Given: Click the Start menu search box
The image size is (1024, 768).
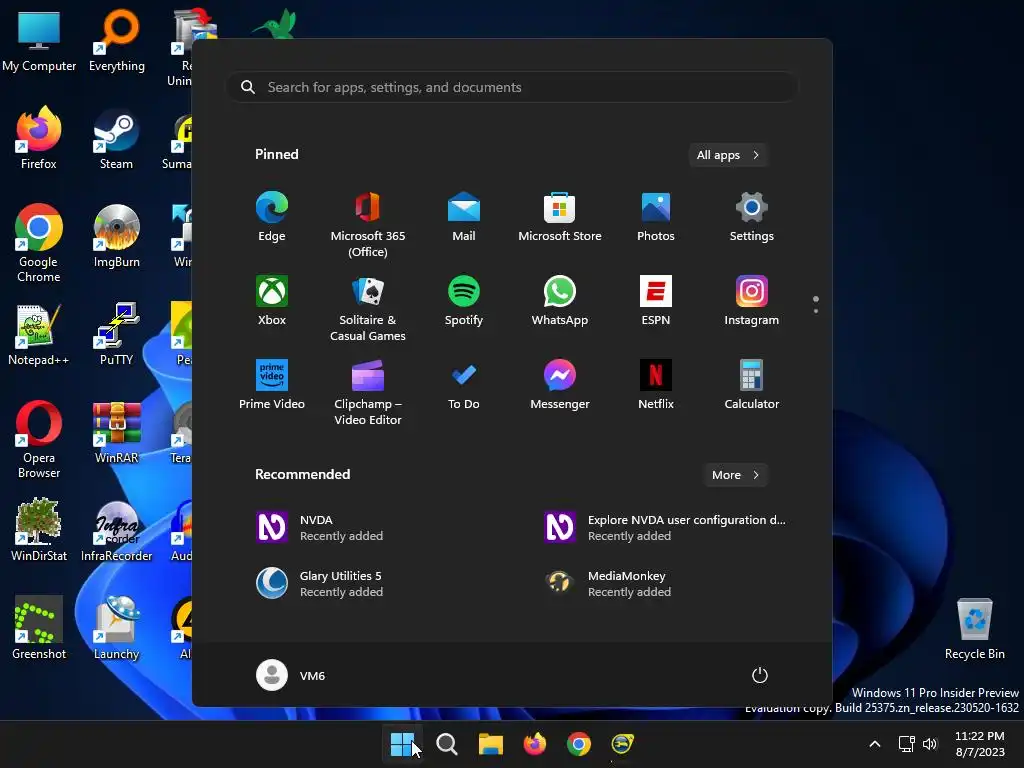Looking at the screenshot, I should (x=512, y=88).
